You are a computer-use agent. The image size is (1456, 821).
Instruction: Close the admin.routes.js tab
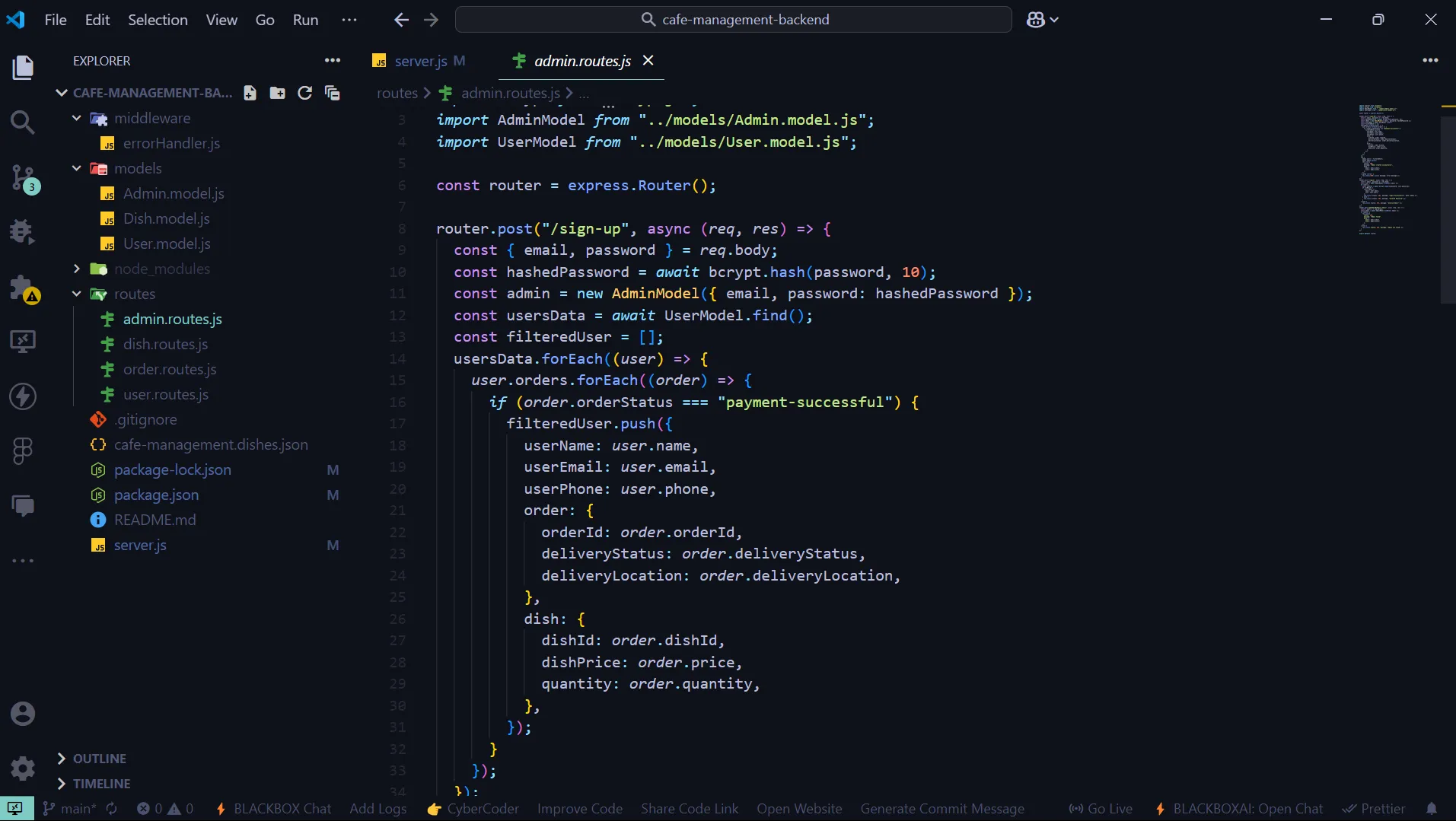coord(648,60)
